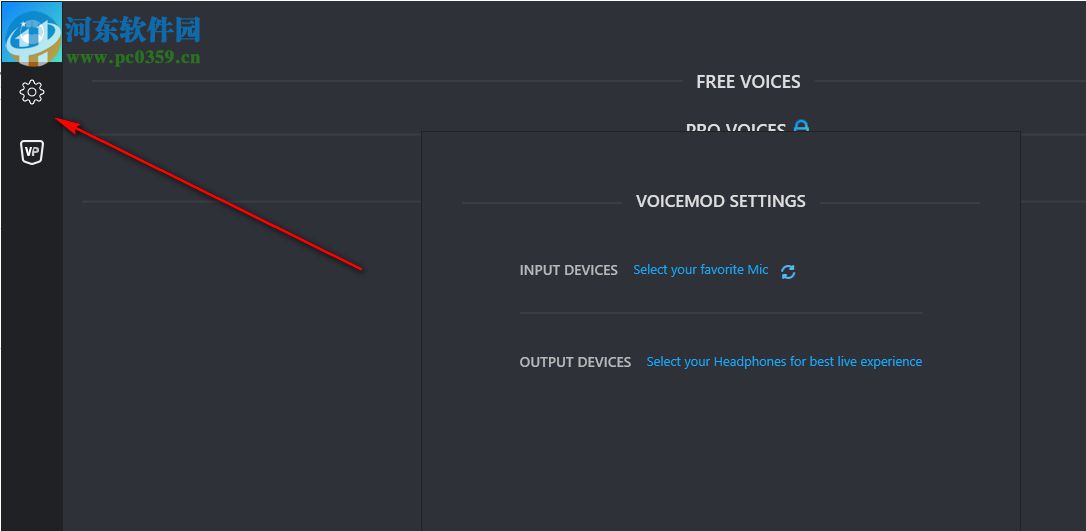
Task: Click the blank area below OUTPUT DEVICES row
Action: 720,450
